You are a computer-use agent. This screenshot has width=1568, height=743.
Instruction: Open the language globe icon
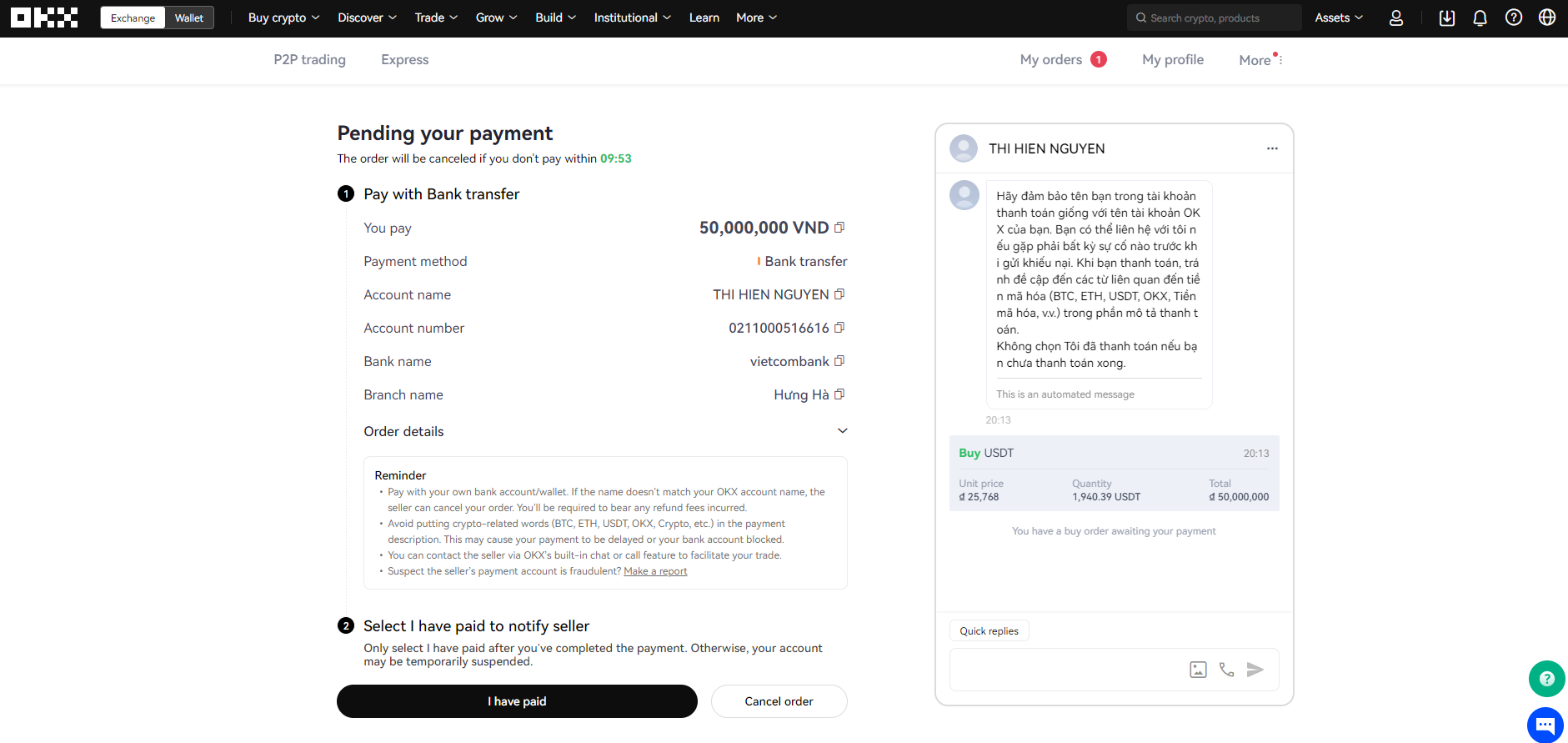click(x=1547, y=18)
